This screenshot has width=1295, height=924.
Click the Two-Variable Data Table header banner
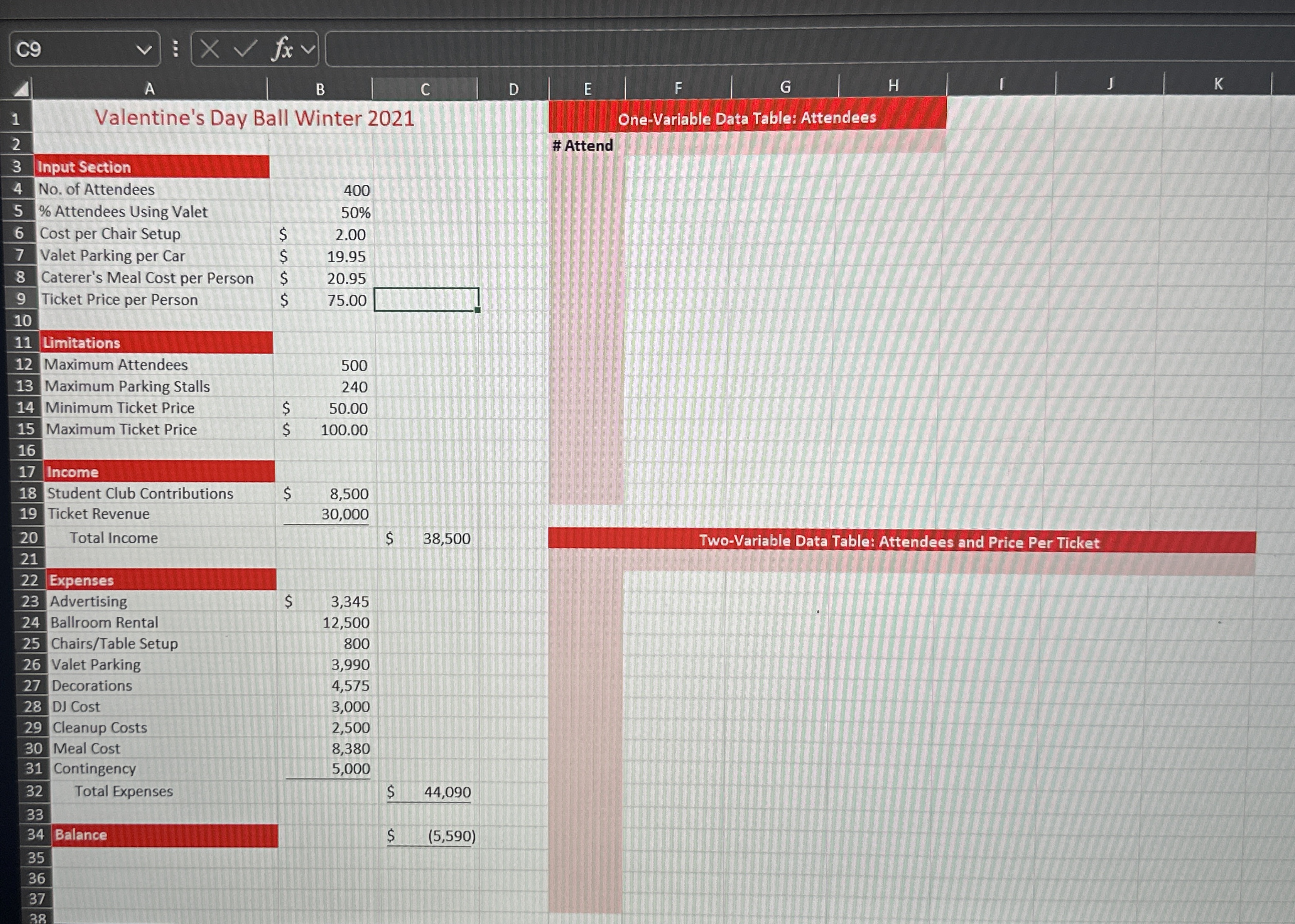(899, 542)
